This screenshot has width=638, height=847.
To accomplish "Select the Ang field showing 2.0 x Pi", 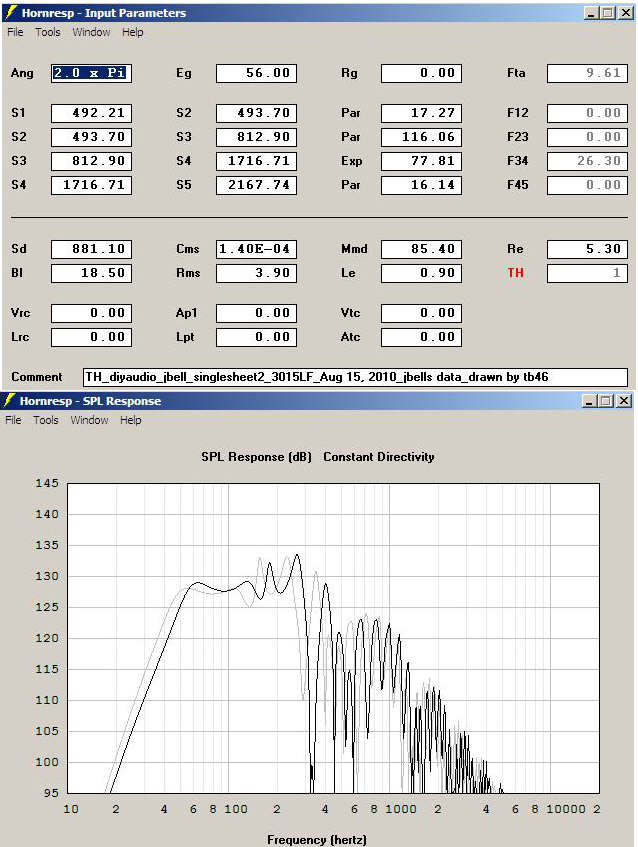I will click(x=91, y=73).
